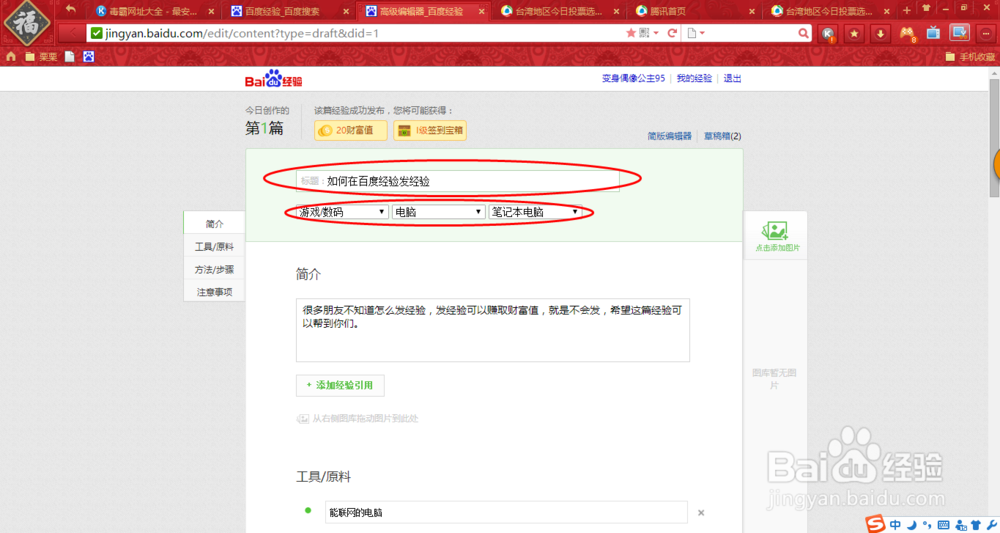Viewport: 1000px width, 533px height.
Task: Click the red search magnifier icon
Action: tap(804, 33)
